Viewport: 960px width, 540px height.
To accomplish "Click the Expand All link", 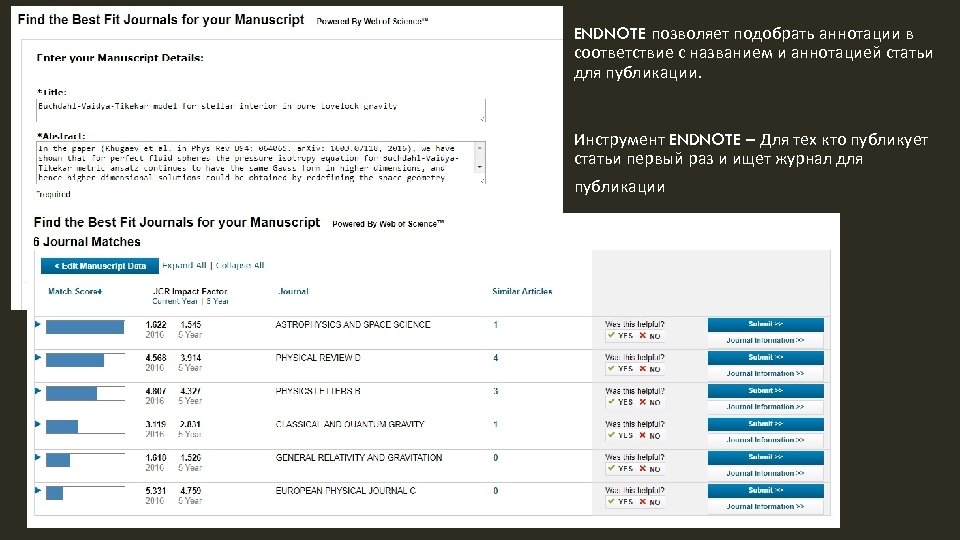I will pos(184,265).
